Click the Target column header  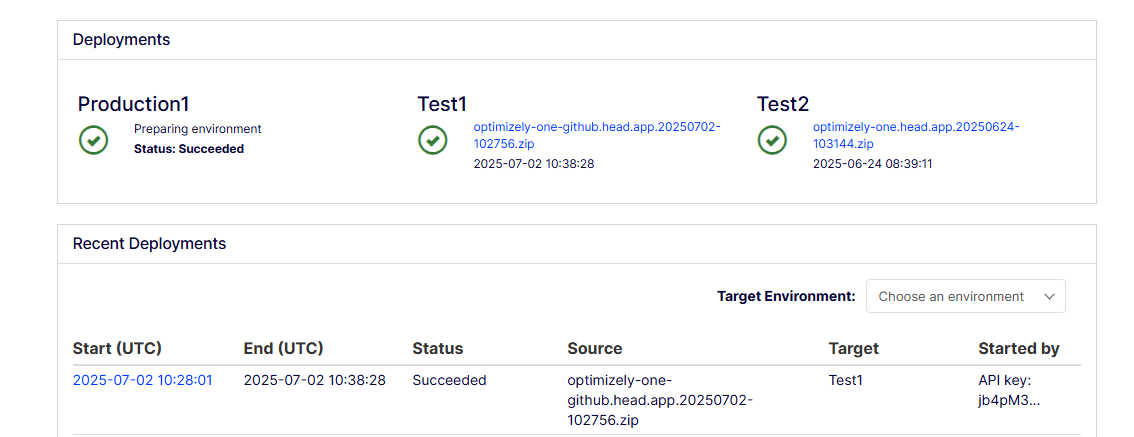point(854,348)
